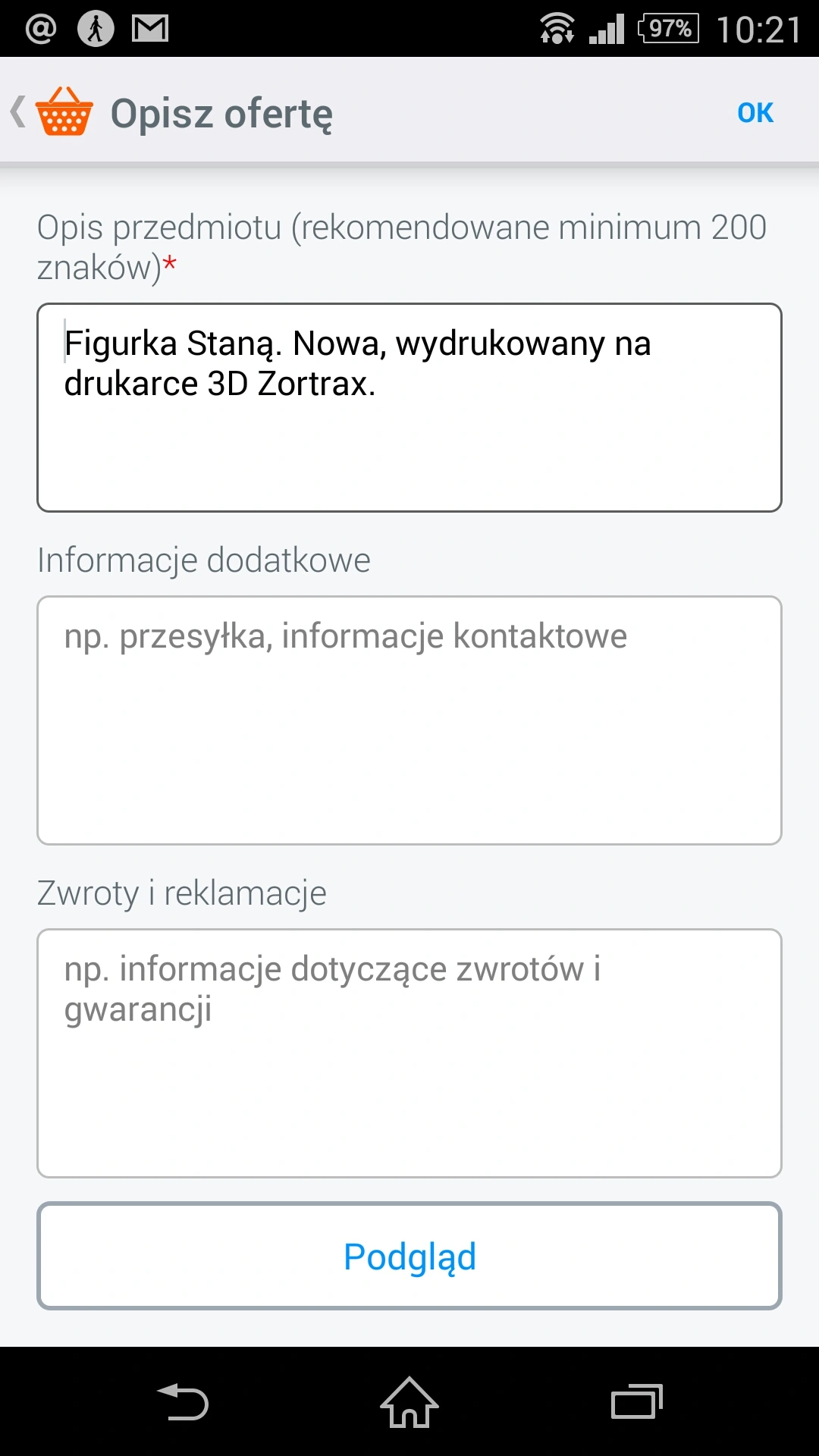Tap the 10:21 clock in status bar
This screenshot has width=819, height=1456.
[759, 30]
